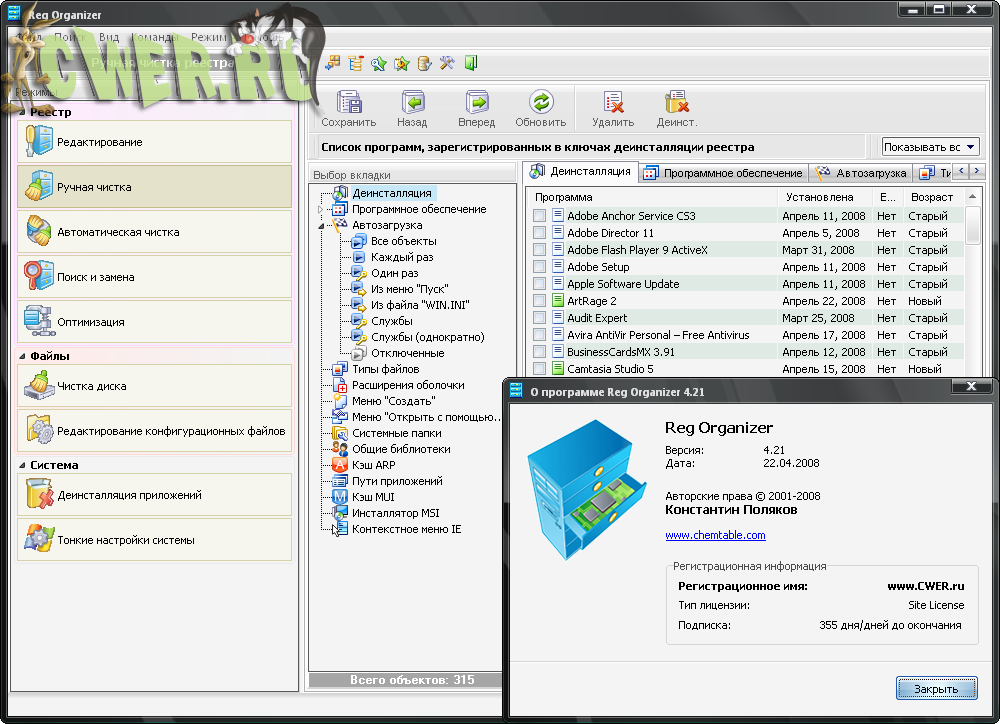1000x724 pixels.
Task: Open Ручная чистка in the sidebar
Action: point(154,187)
